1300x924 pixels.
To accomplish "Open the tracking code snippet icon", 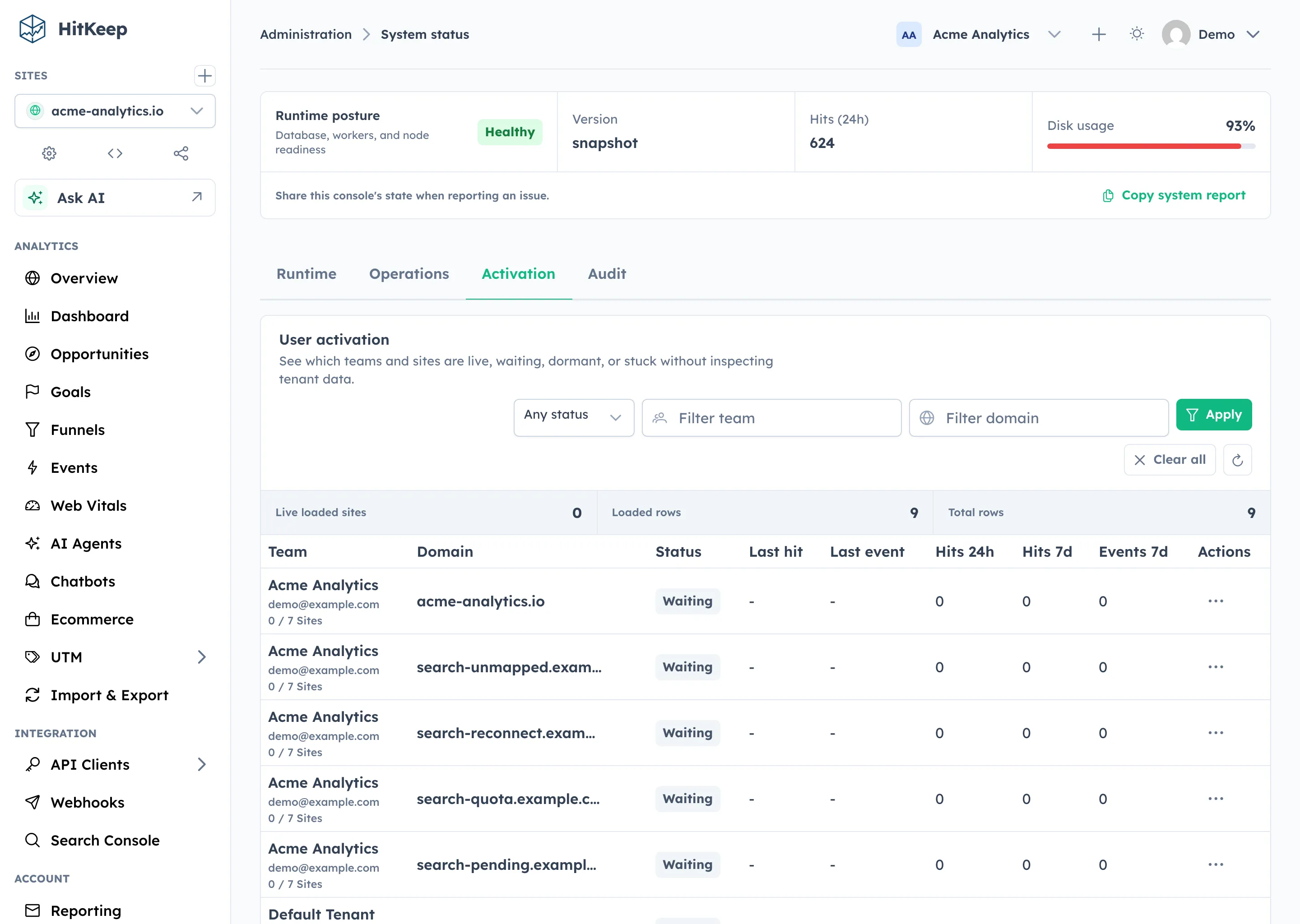I will coord(115,153).
